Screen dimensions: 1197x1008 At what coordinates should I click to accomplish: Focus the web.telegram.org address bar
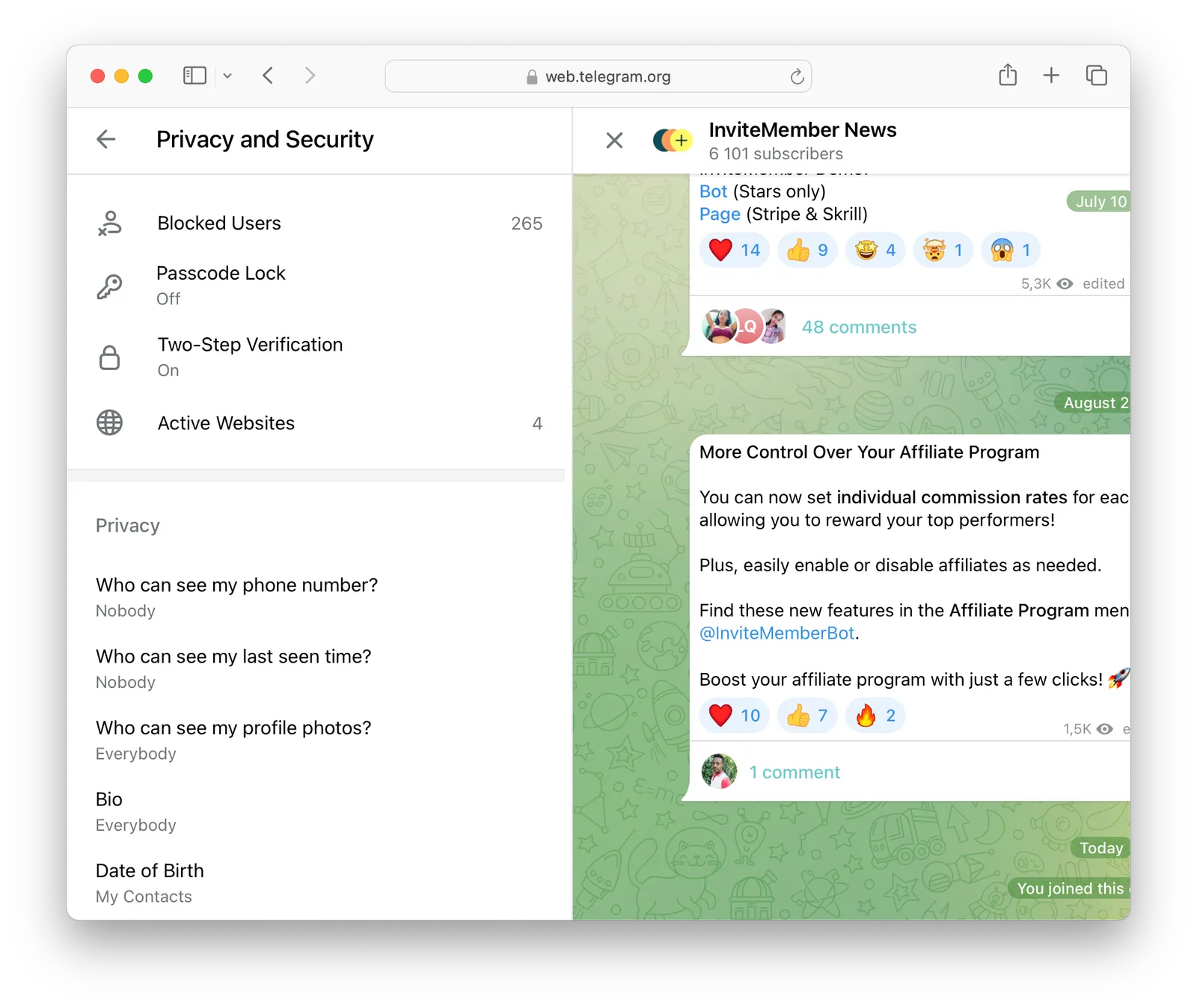point(598,76)
